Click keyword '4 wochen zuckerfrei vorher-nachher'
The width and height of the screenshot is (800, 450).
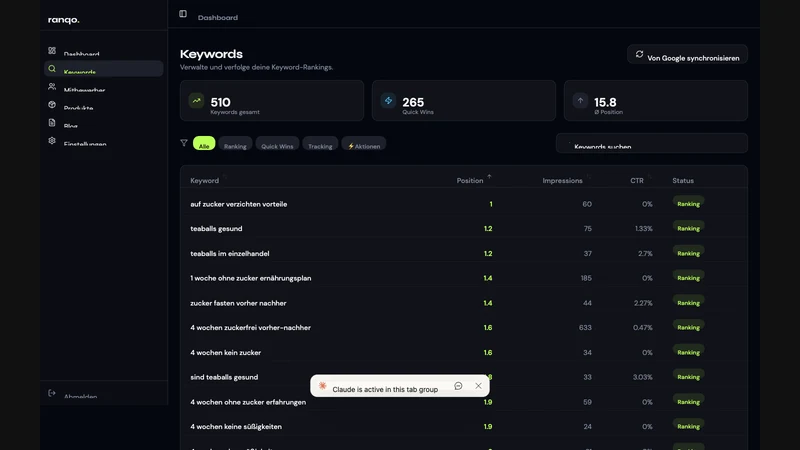pos(251,328)
